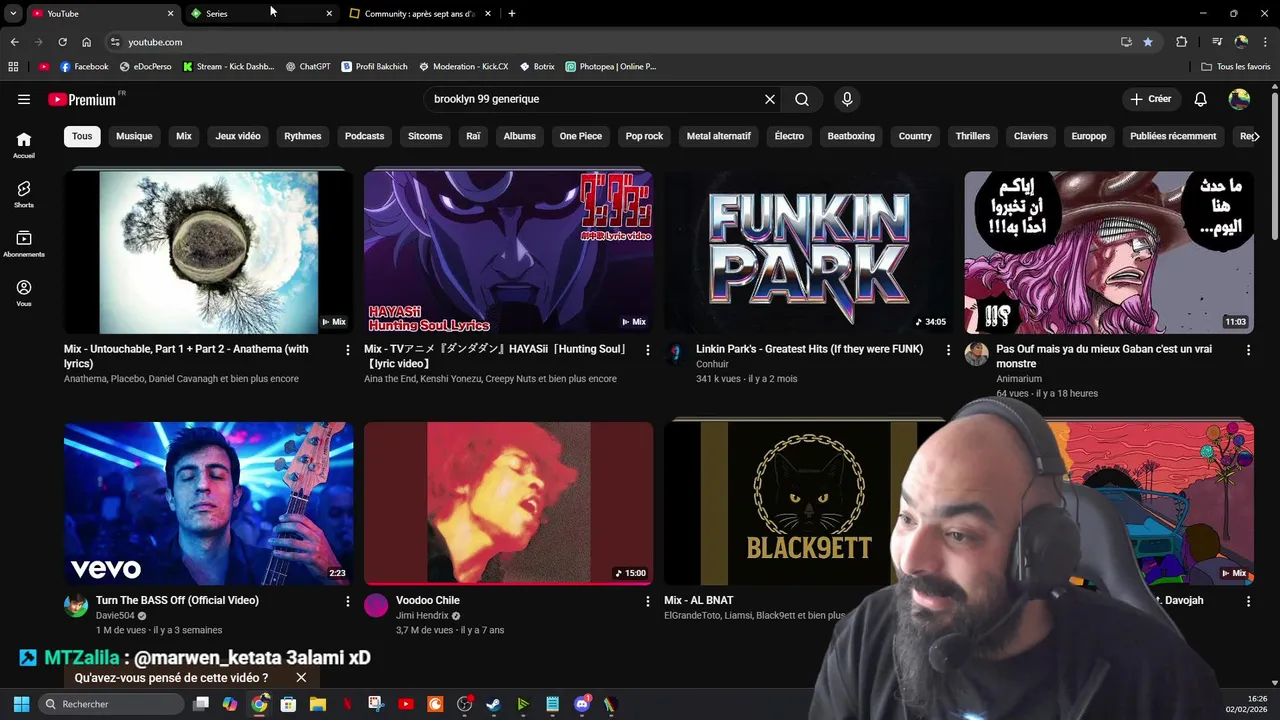Dismiss the video feedback survey
Viewport: 1280px width, 720px height.
point(301,678)
